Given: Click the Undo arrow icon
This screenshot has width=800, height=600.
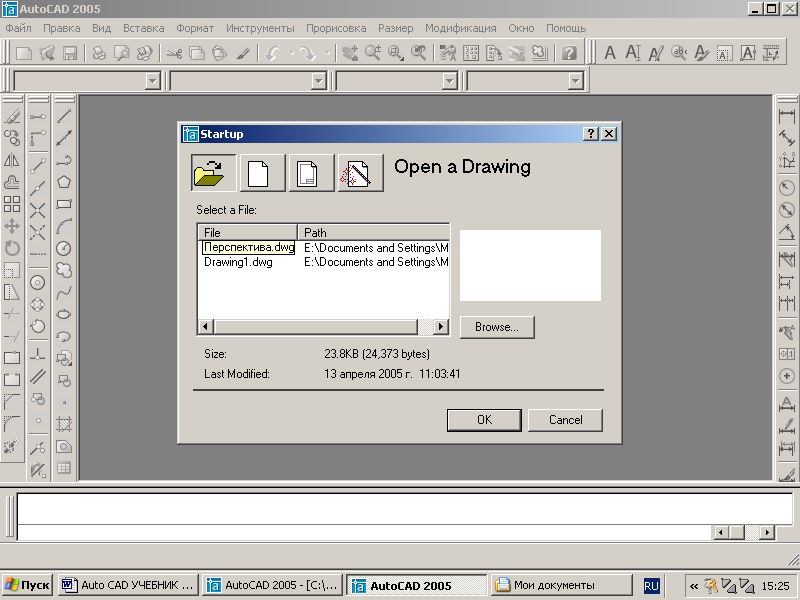Looking at the screenshot, I should (273, 53).
